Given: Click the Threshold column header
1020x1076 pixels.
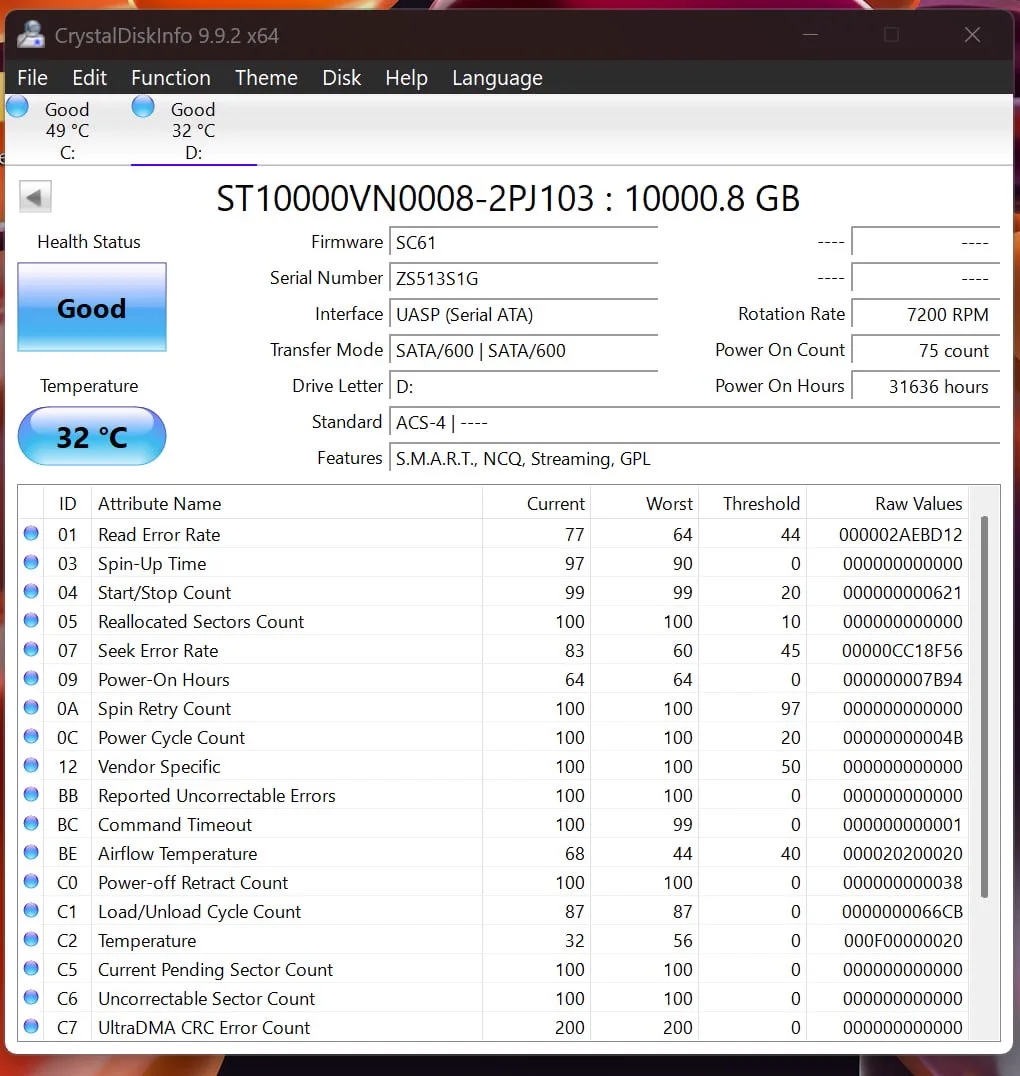Looking at the screenshot, I should coord(752,504).
